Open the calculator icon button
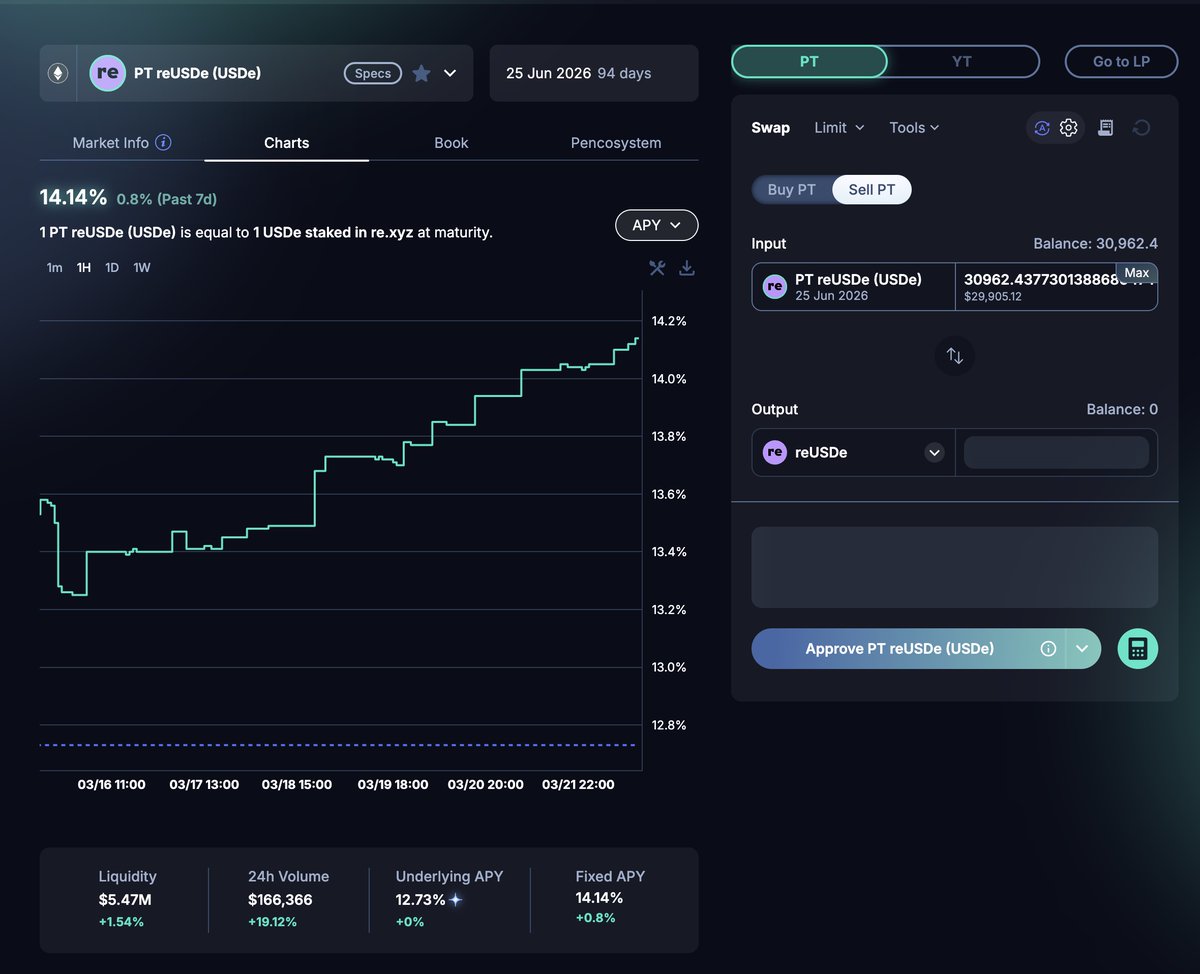The height and width of the screenshot is (974, 1200). [x=1138, y=649]
